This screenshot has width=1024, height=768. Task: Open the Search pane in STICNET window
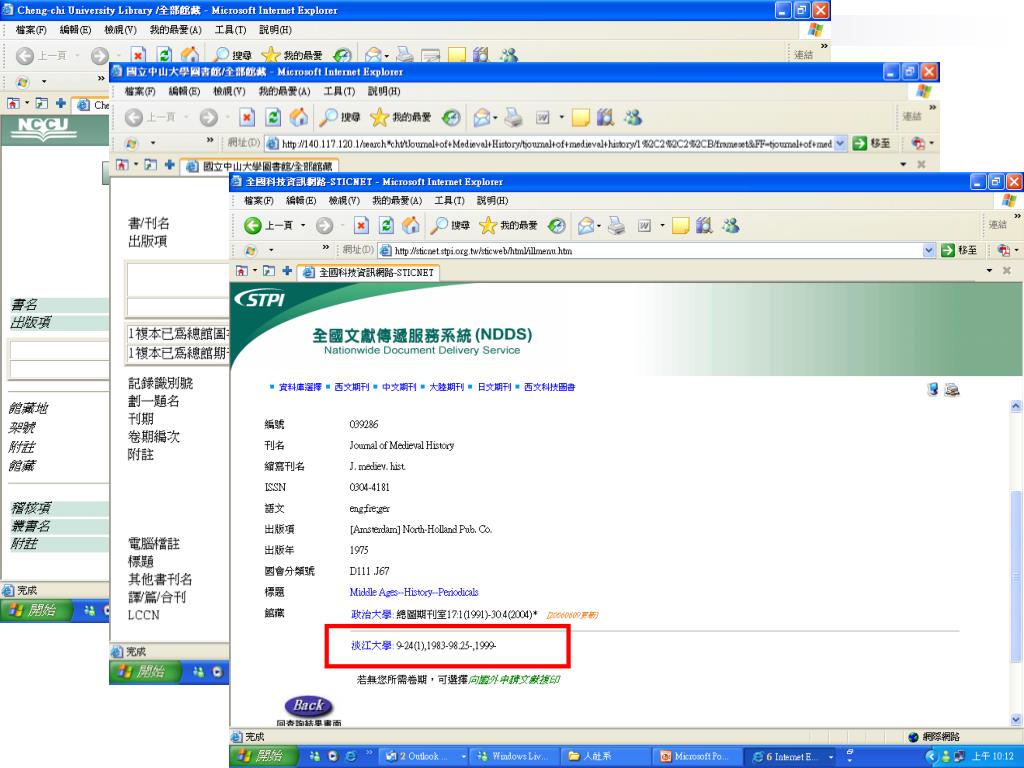coord(450,226)
